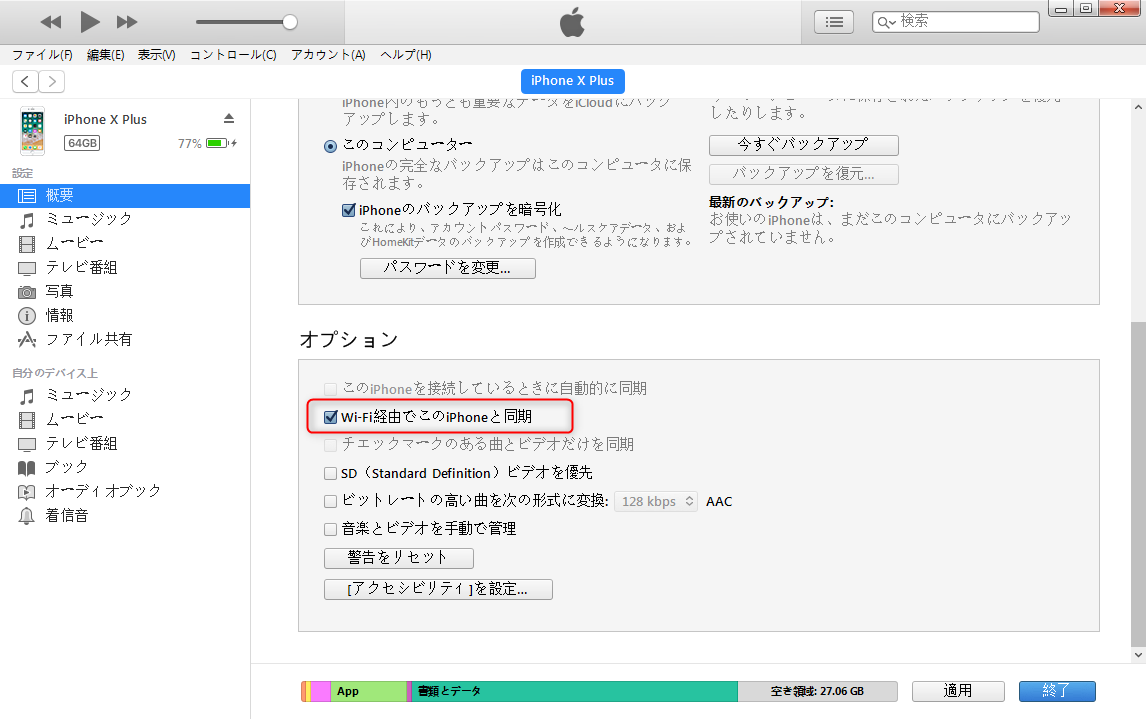Click the 空き領域 27.06 GB segment

[817, 691]
